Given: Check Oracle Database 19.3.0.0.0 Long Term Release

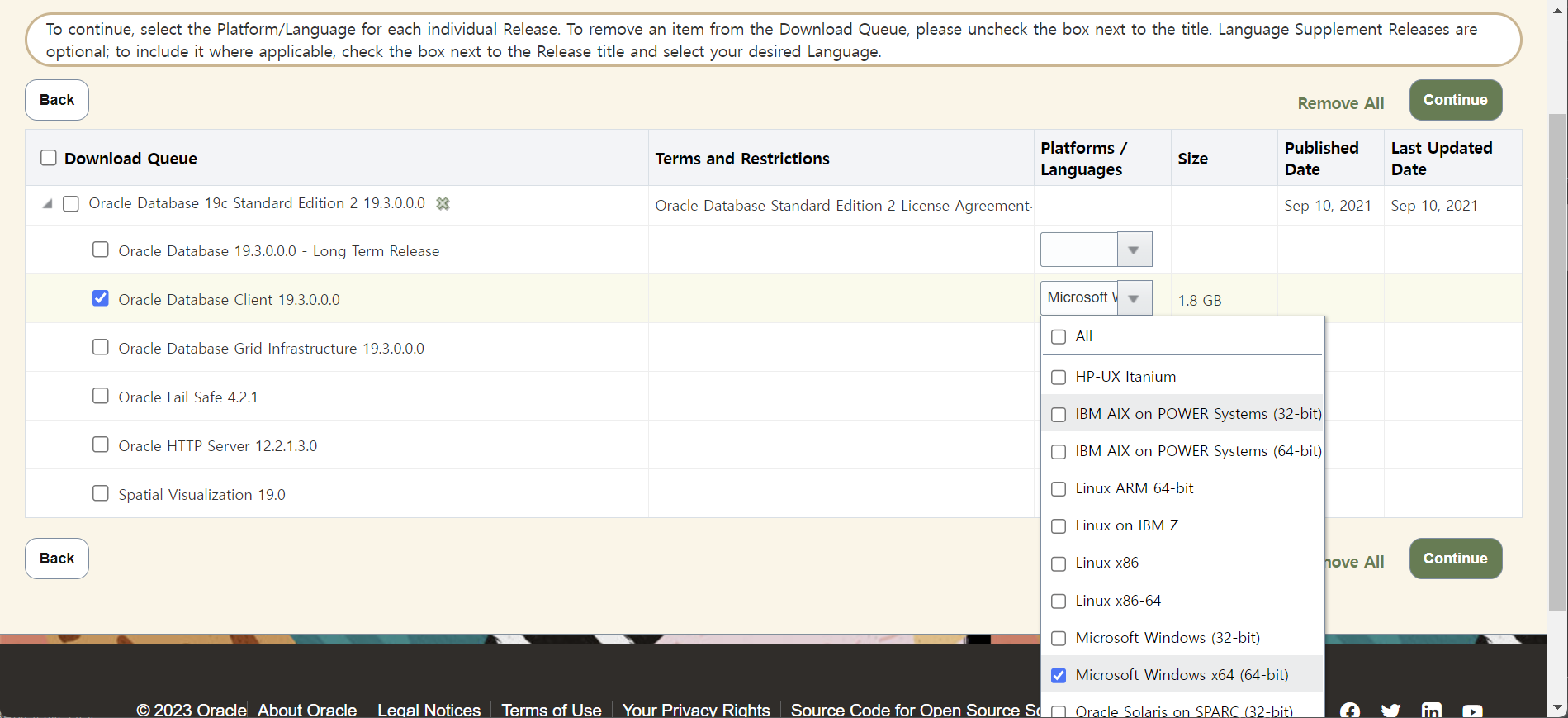Looking at the screenshot, I should [x=101, y=250].
